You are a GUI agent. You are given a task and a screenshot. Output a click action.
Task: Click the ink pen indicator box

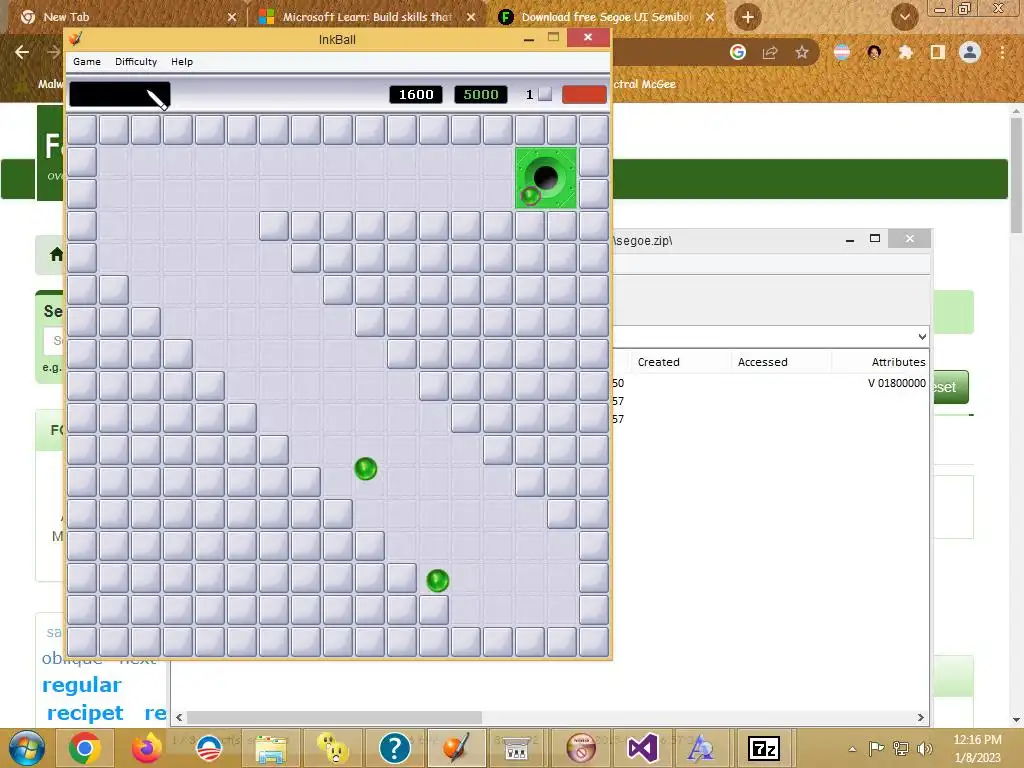tap(120, 95)
